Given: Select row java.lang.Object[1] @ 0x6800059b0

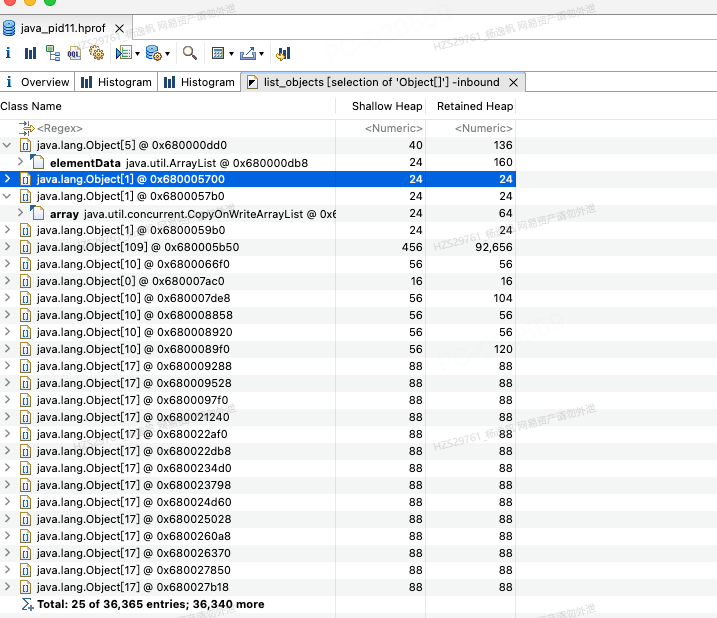Looking at the screenshot, I should 258,230.
